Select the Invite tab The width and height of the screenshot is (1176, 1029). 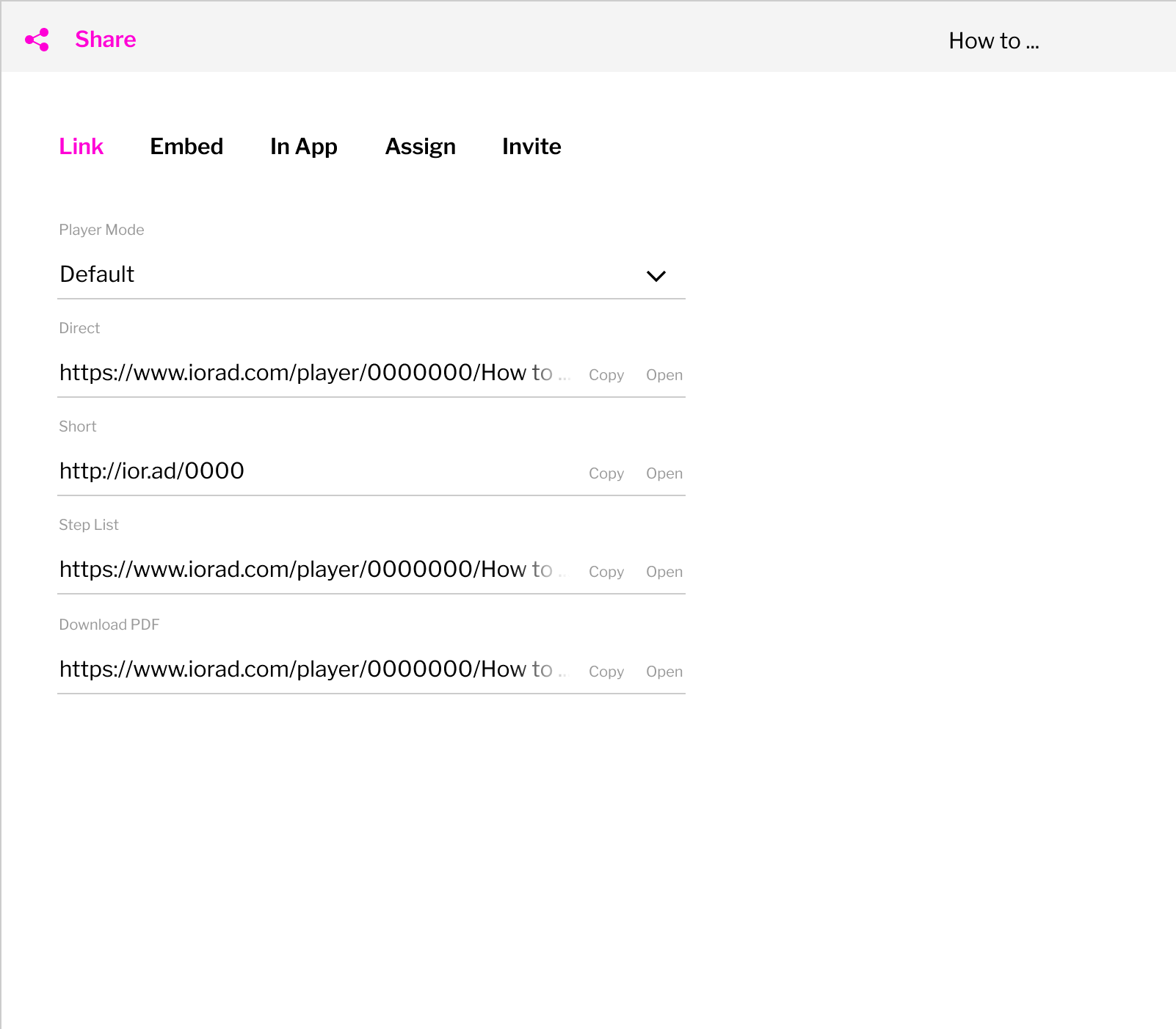tap(531, 147)
